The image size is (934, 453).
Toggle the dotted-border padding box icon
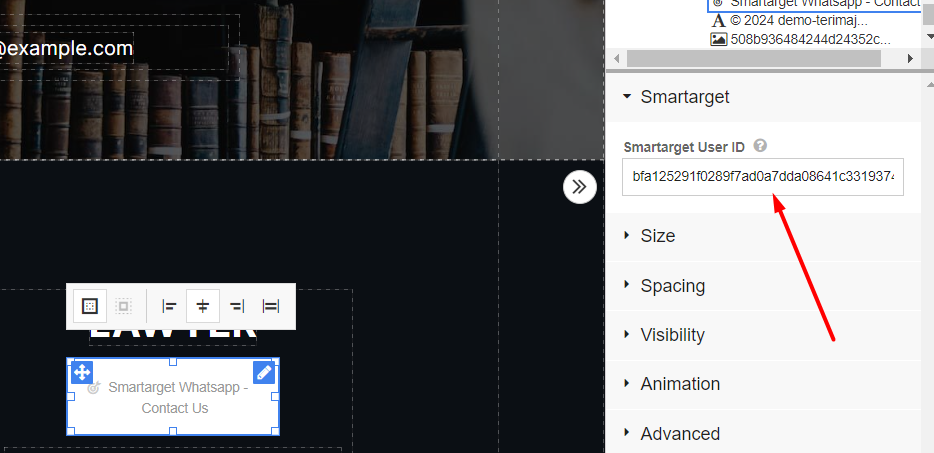pos(123,307)
